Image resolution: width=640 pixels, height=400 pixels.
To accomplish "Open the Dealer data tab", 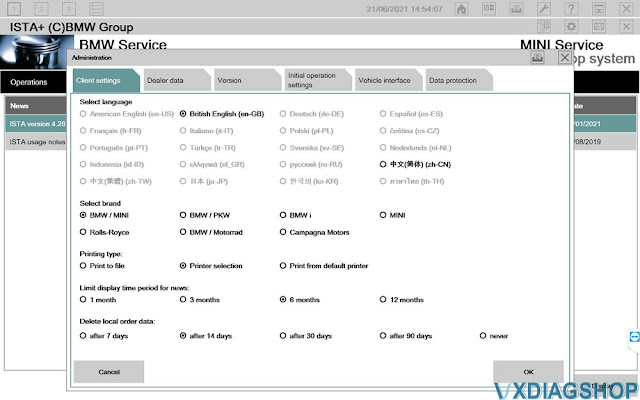I will 177,80.
